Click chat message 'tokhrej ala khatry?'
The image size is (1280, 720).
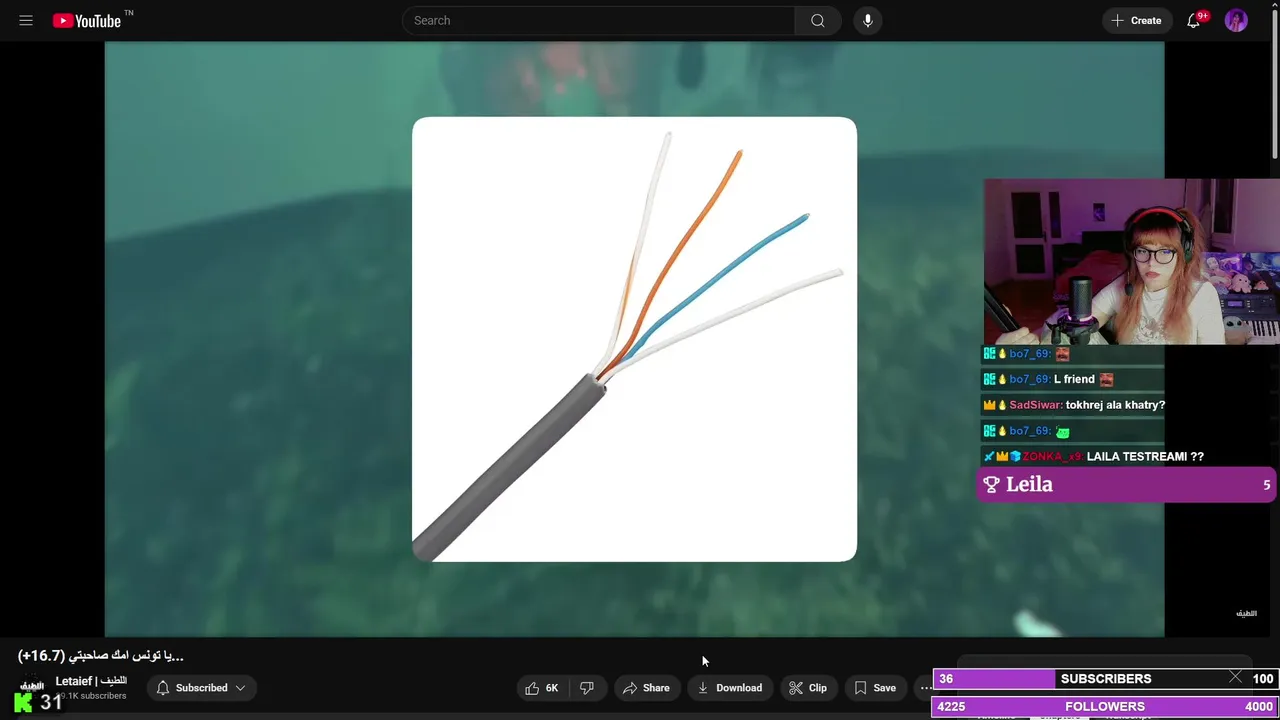coord(1115,405)
